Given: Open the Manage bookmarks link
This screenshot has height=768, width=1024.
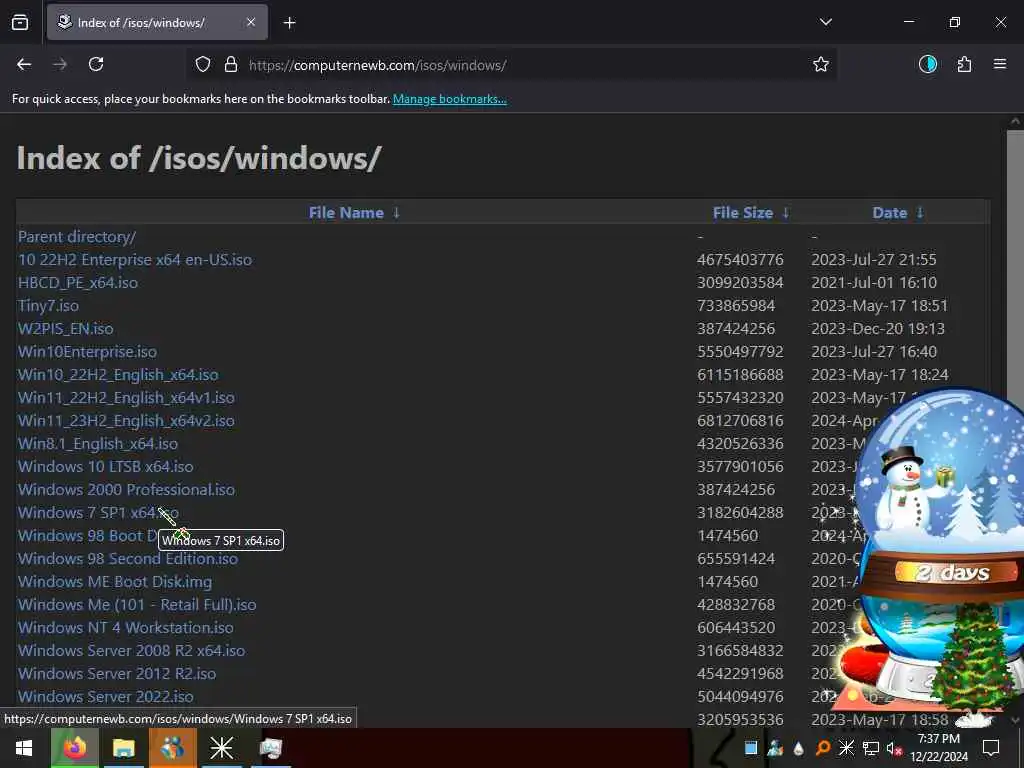Looking at the screenshot, I should pos(449,99).
